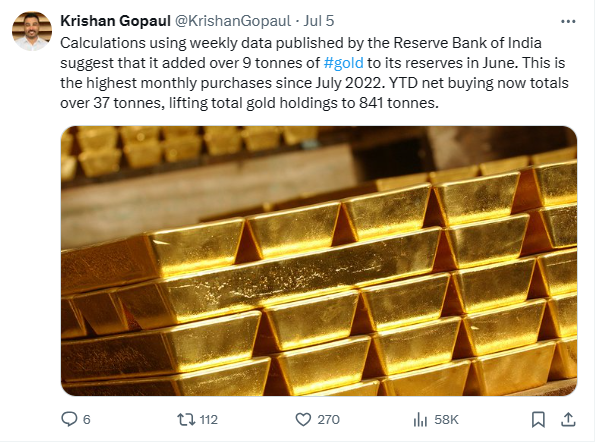The image size is (595, 442).
Task: Open view analytics bar chart icon
Action: (420, 420)
